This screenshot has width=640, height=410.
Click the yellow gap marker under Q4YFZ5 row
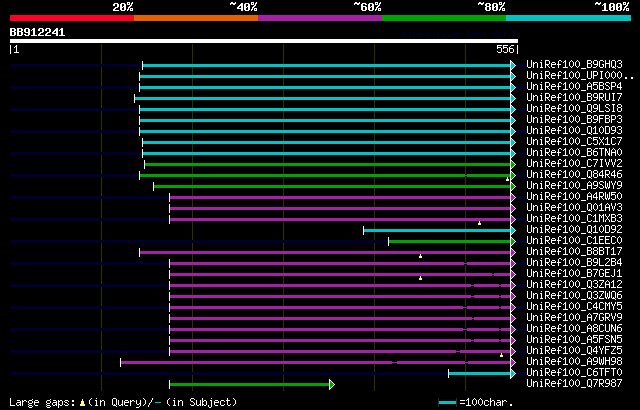(502, 355)
